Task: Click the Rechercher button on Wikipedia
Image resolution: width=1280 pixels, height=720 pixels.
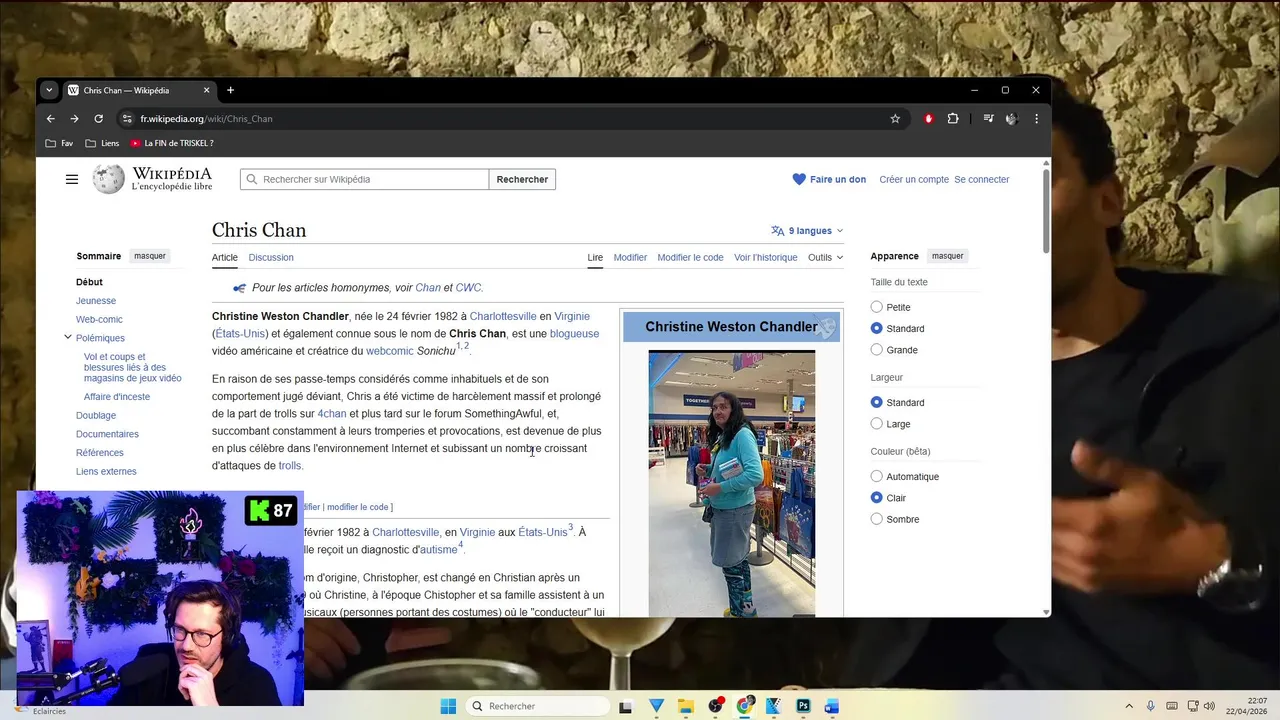Action: tap(522, 179)
